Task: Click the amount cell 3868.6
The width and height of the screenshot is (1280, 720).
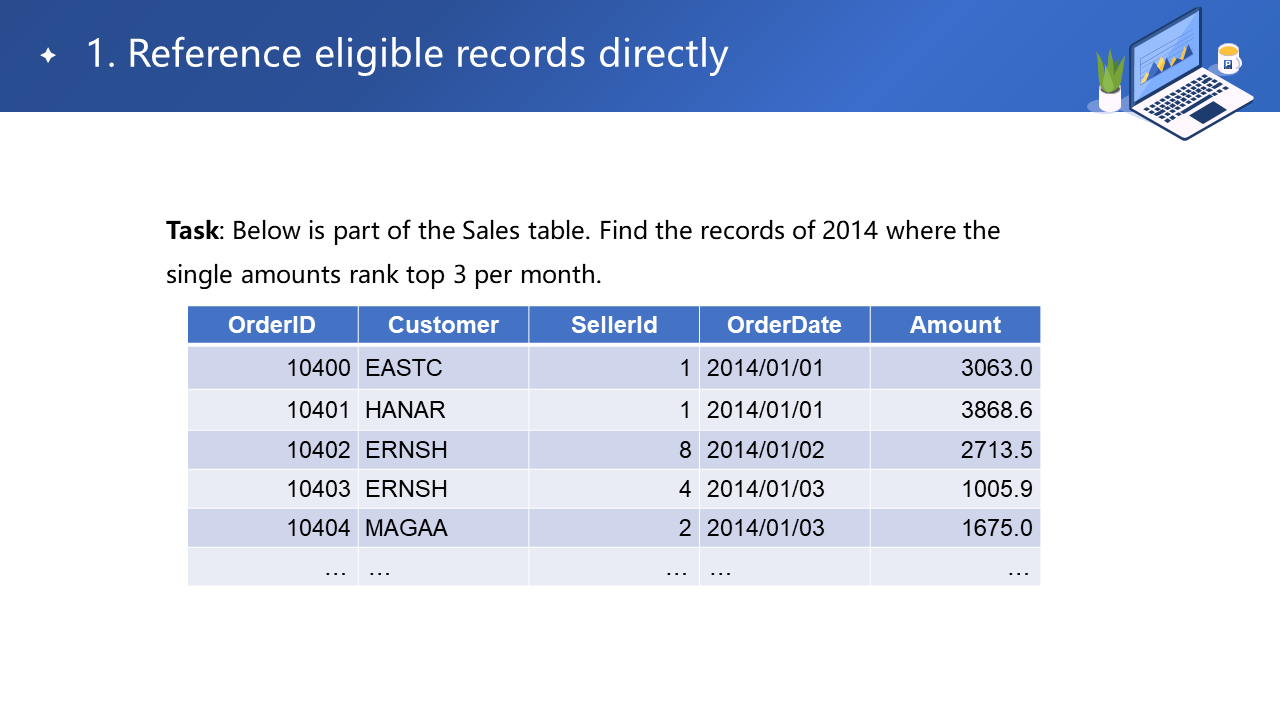Action: pyautogui.click(x=996, y=410)
